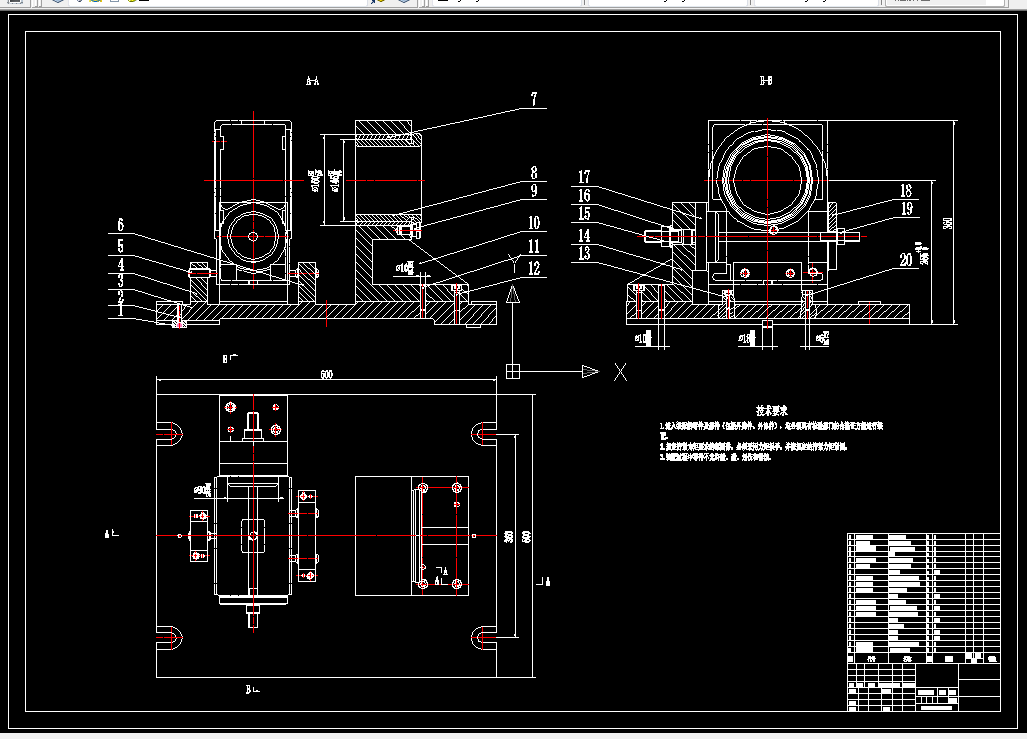Select part callout number 9
The width and height of the screenshot is (1027, 739).
[x=534, y=190]
